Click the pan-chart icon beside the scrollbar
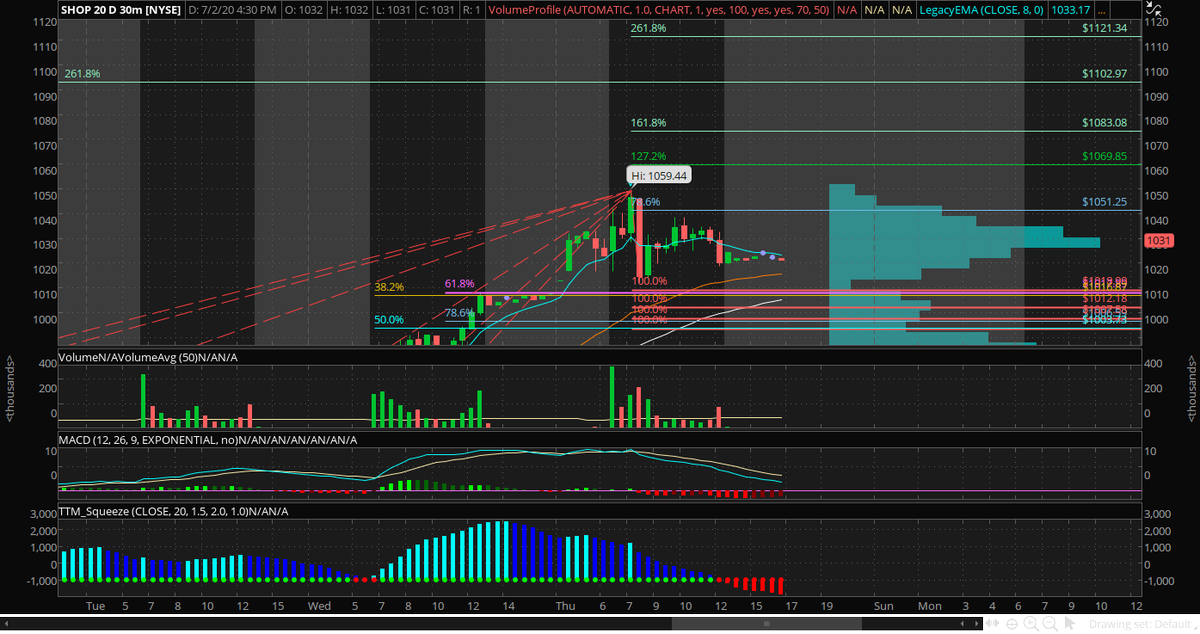The width and height of the screenshot is (1200, 634). [x=992, y=623]
